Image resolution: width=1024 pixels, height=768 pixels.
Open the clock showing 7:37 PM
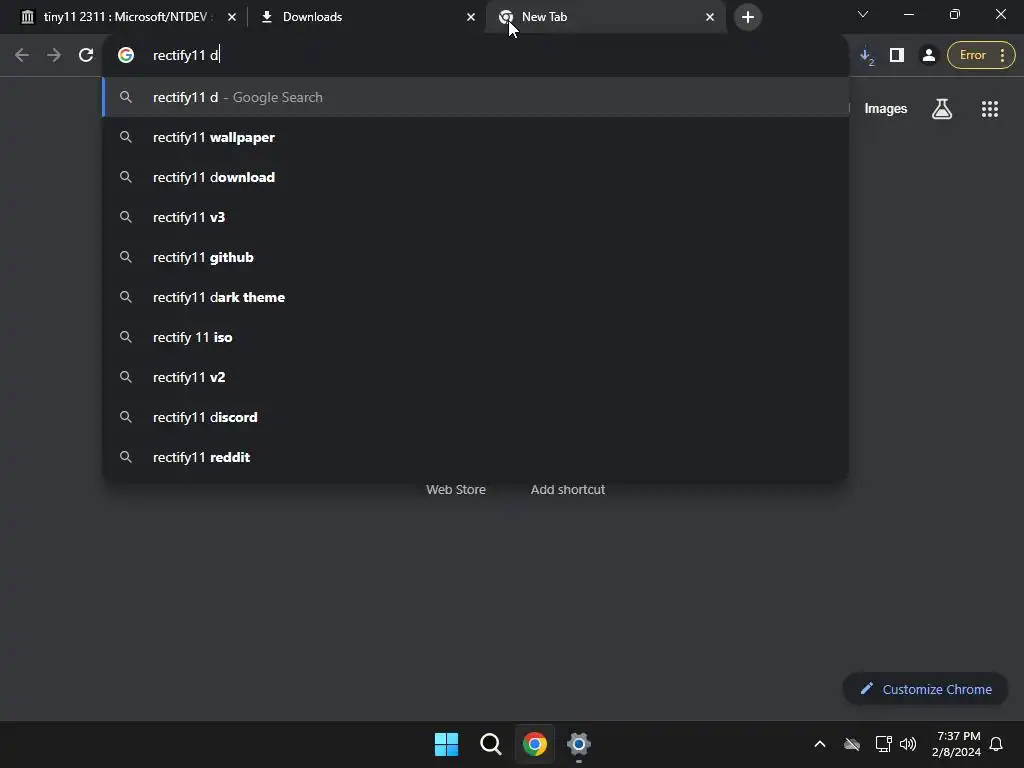point(957,744)
